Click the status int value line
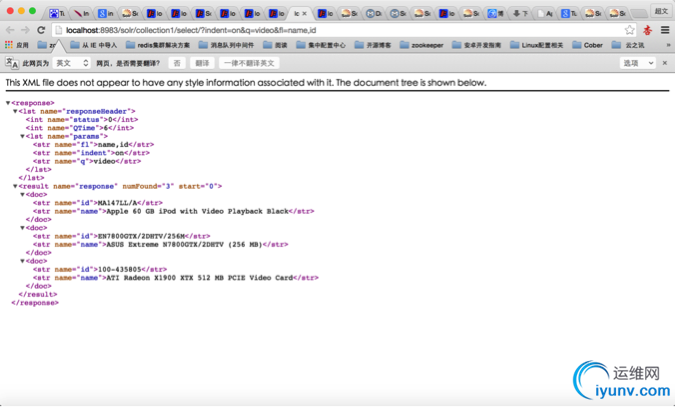 (x=82, y=120)
